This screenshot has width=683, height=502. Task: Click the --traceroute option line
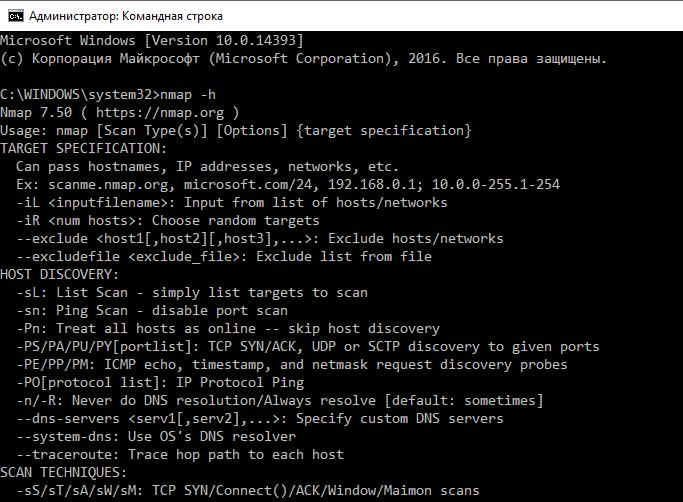[x=180, y=454]
